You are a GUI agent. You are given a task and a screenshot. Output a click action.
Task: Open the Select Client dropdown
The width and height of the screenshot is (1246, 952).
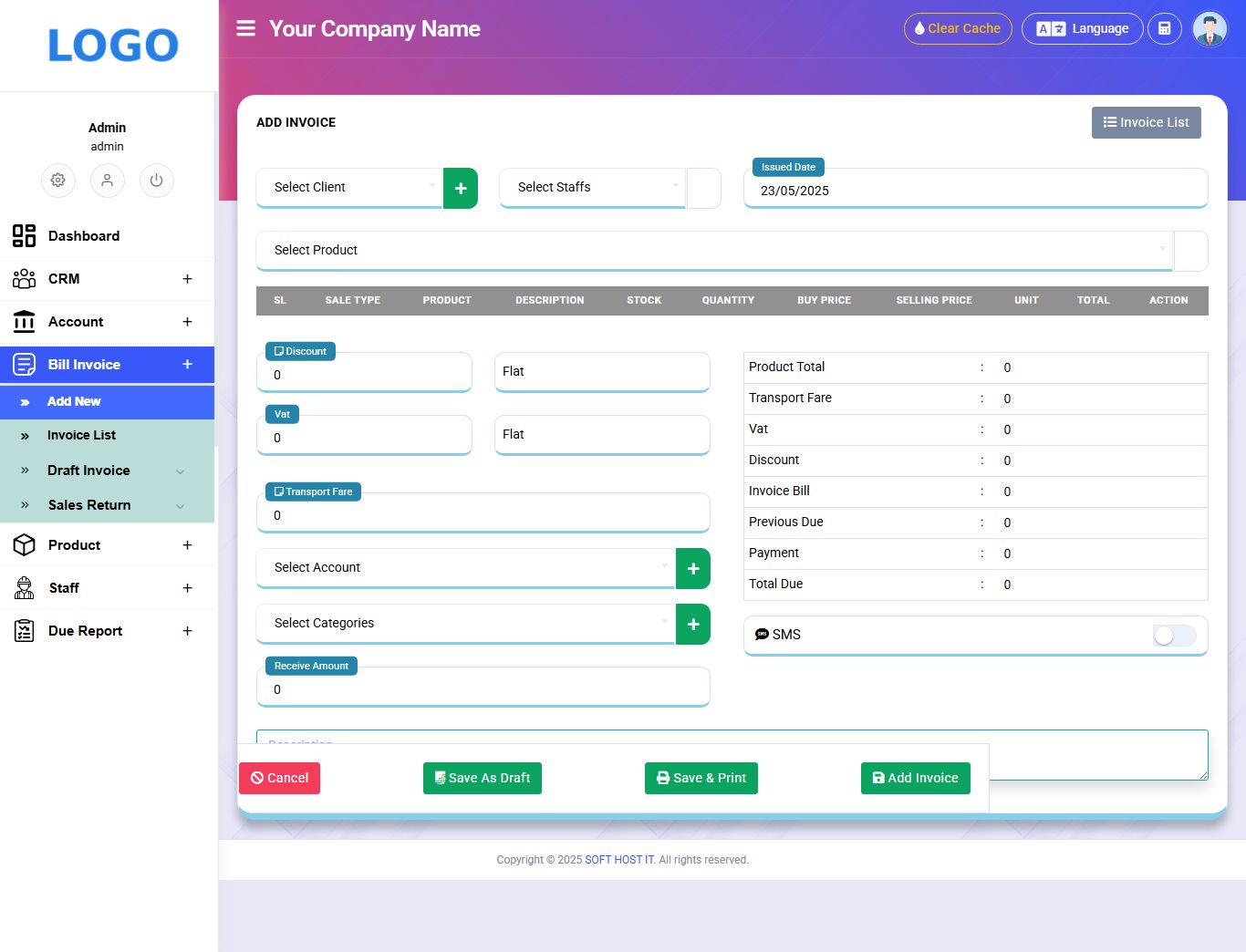tap(349, 188)
